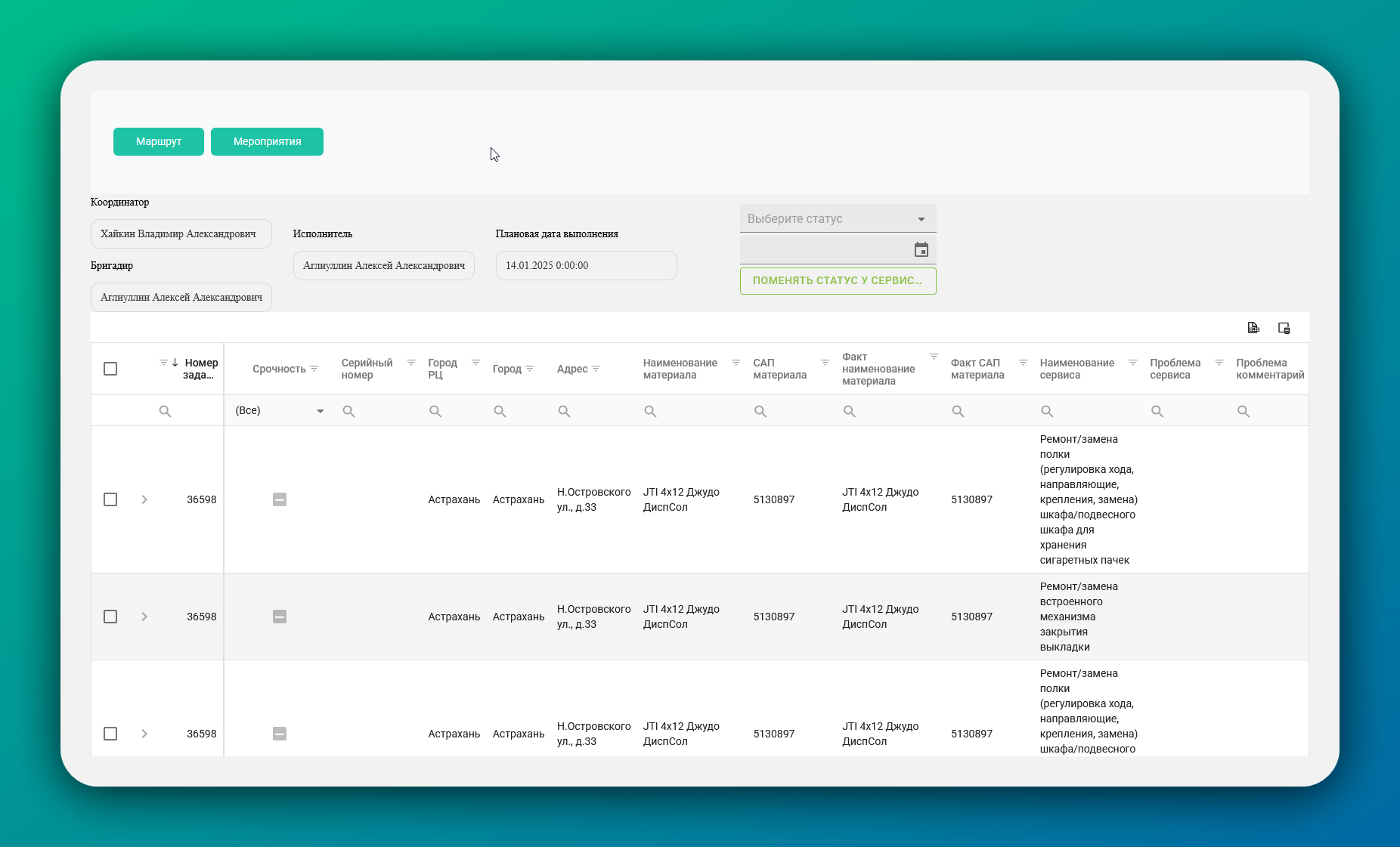Screen dimensions: 1400x847
Task: Toggle Срочность indicator in second row
Action: 280,617
